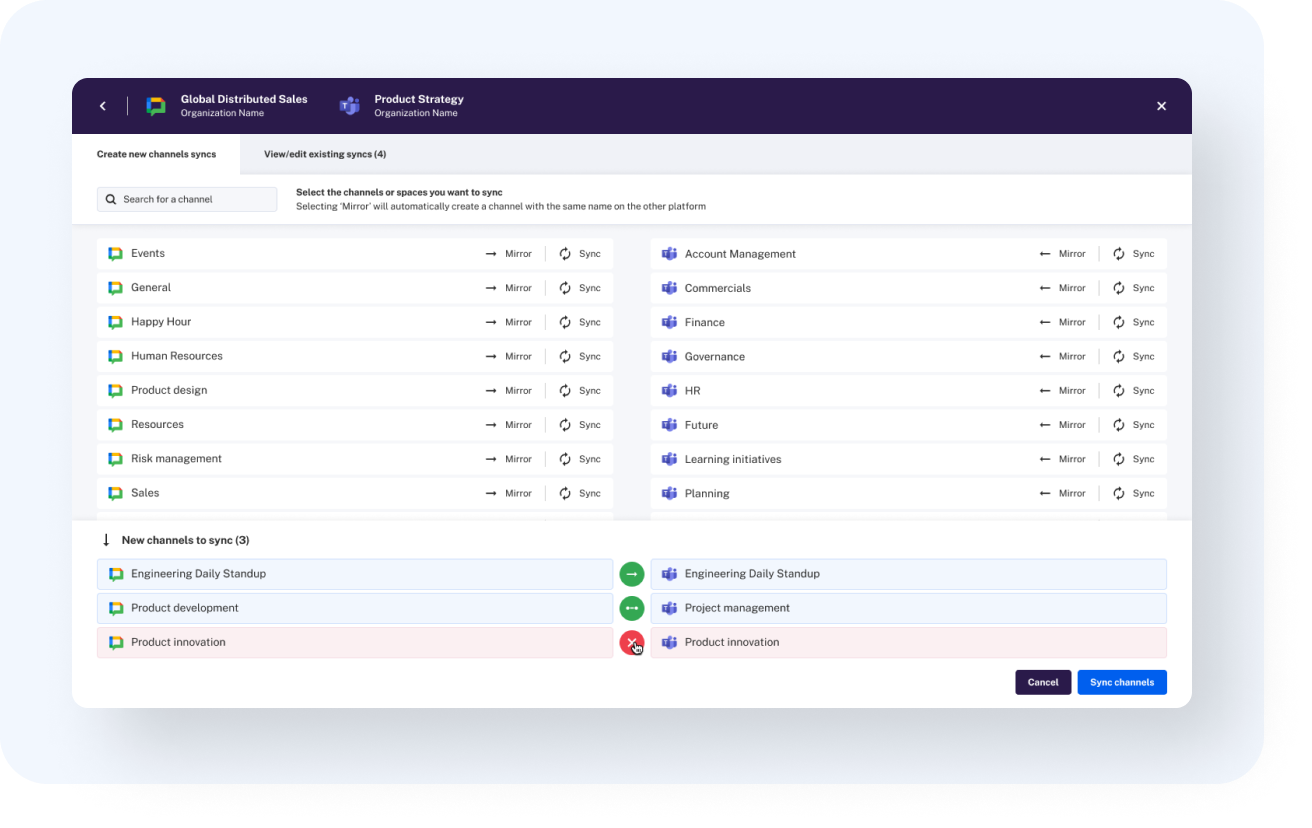Sync the Product design channel
This screenshot has height=828, width=1312.
[x=580, y=391]
